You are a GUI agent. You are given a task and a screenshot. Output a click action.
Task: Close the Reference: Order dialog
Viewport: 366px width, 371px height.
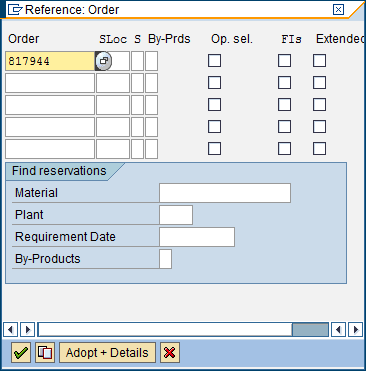click(x=338, y=9)
